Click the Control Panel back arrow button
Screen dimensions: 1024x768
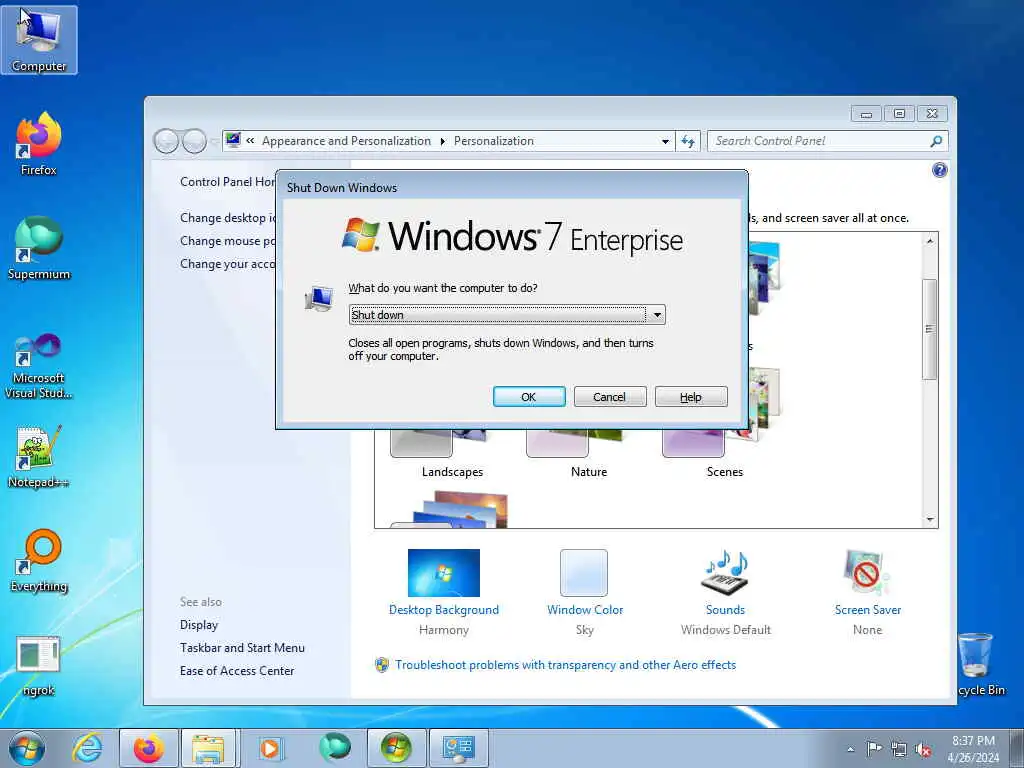[166, 141]
